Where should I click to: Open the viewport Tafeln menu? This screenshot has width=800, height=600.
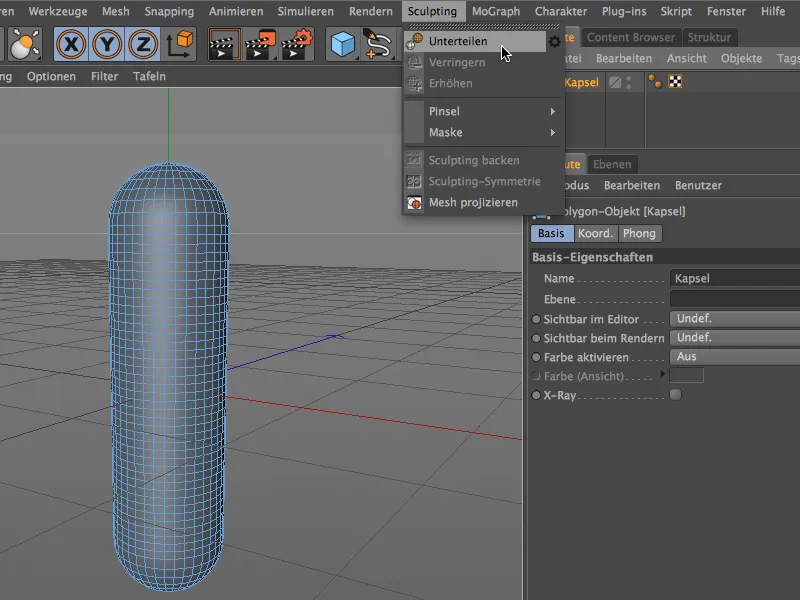[149, 76]
